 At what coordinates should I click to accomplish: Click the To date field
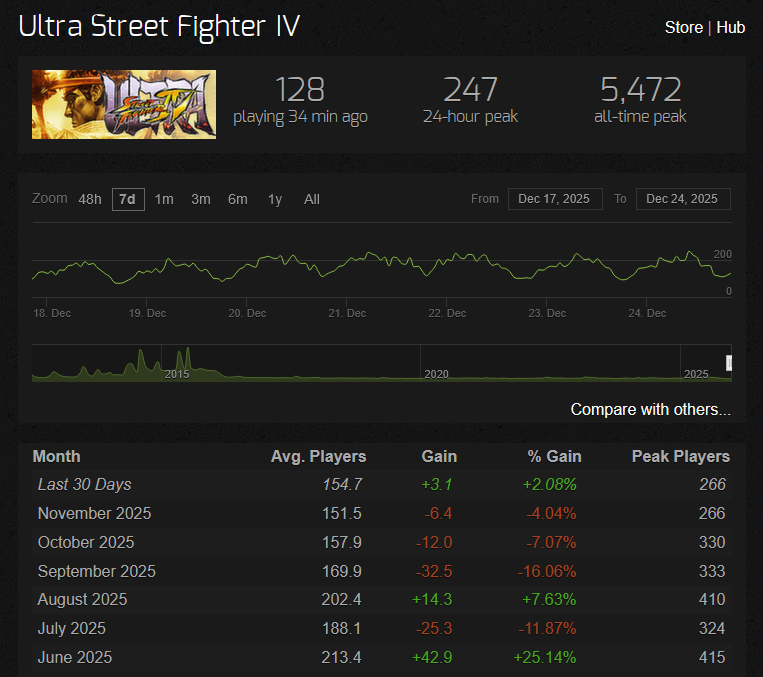click(683, 199)
